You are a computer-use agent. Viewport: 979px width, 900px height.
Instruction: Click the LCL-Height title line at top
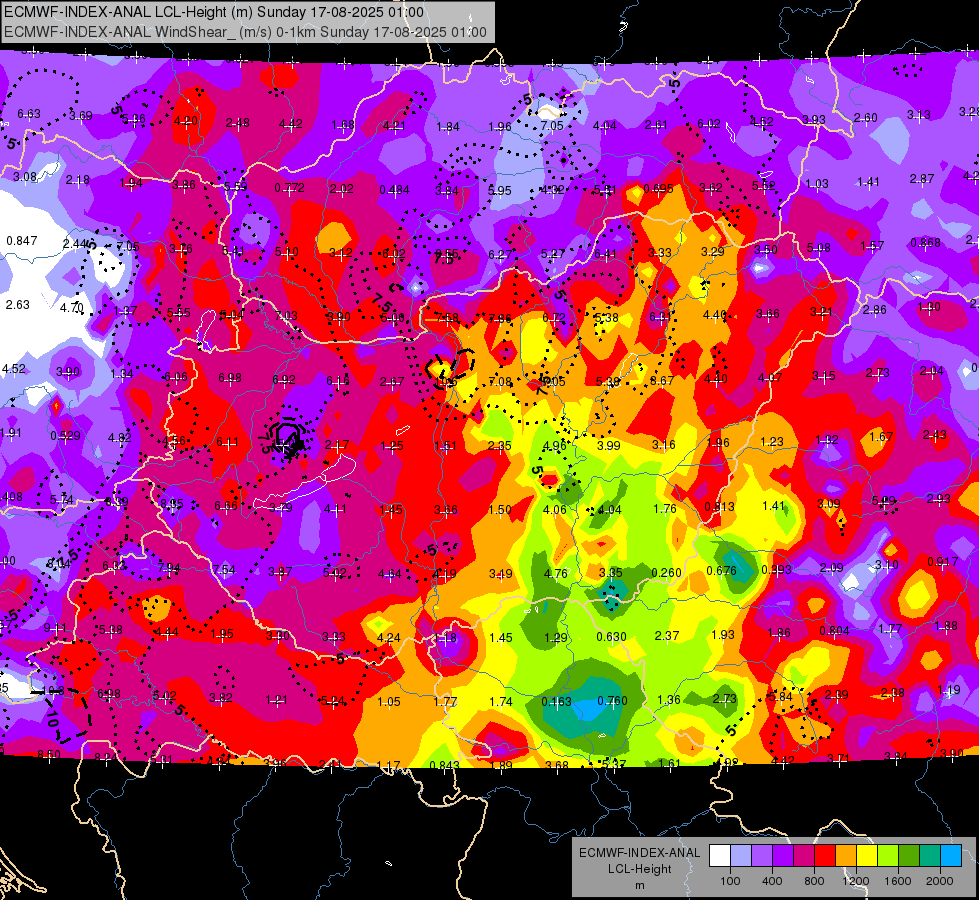coord(214,12)
